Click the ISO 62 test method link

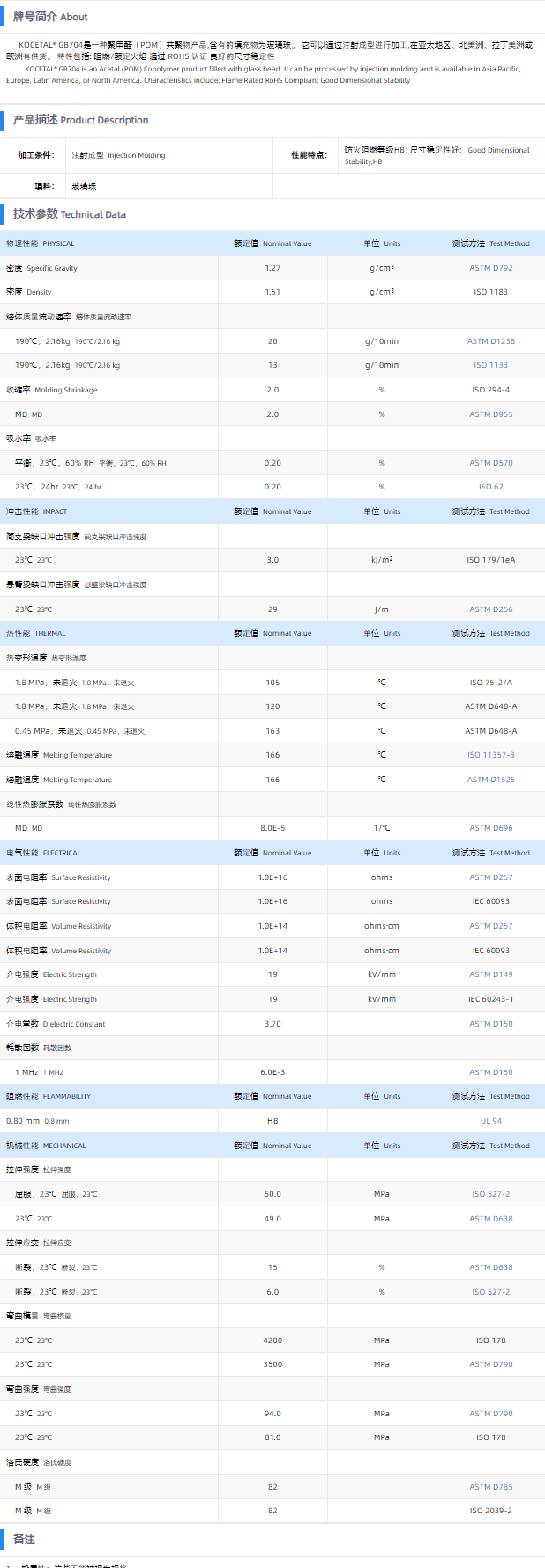coord(490,487)
